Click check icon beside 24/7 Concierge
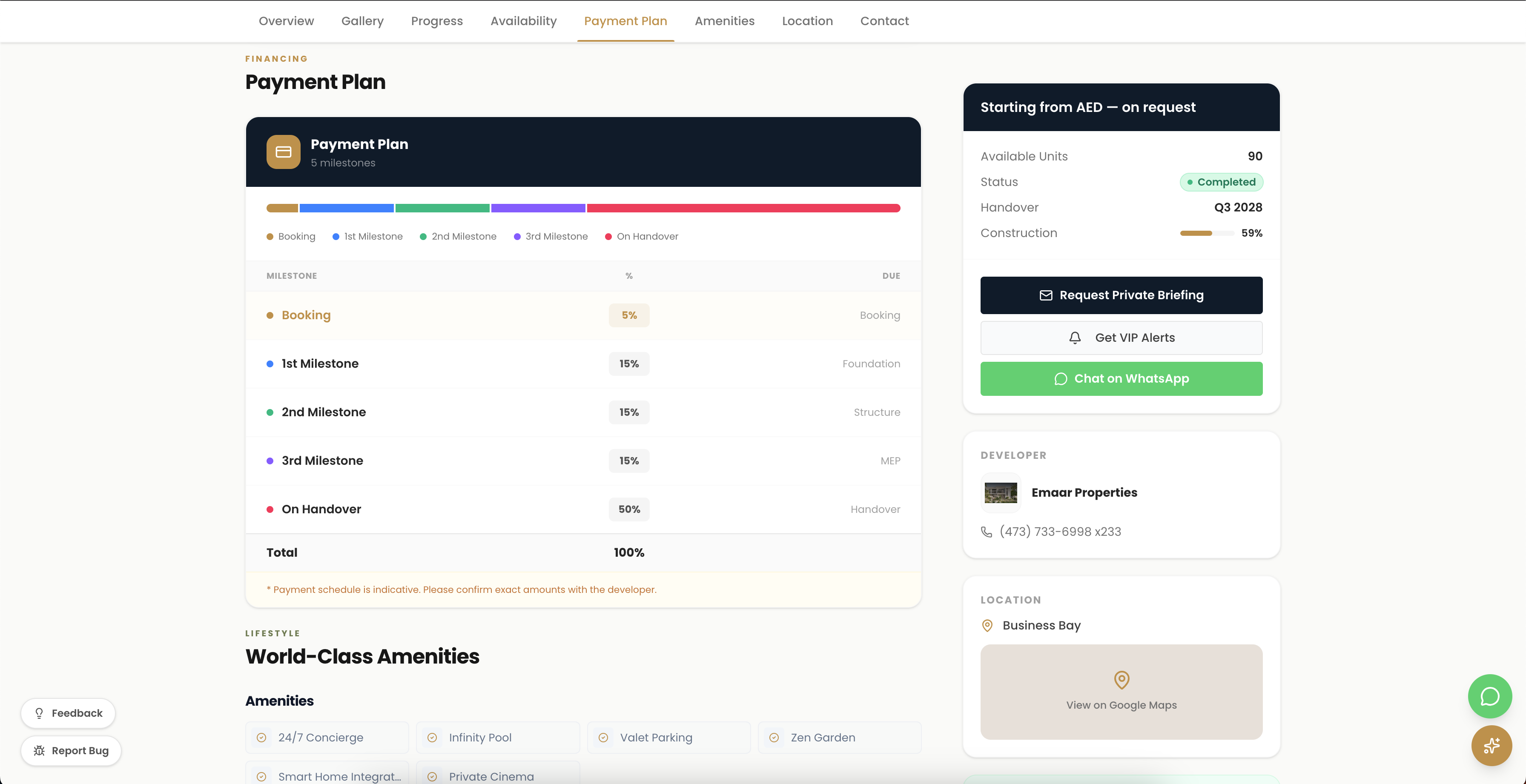 (x=261, y=738)
